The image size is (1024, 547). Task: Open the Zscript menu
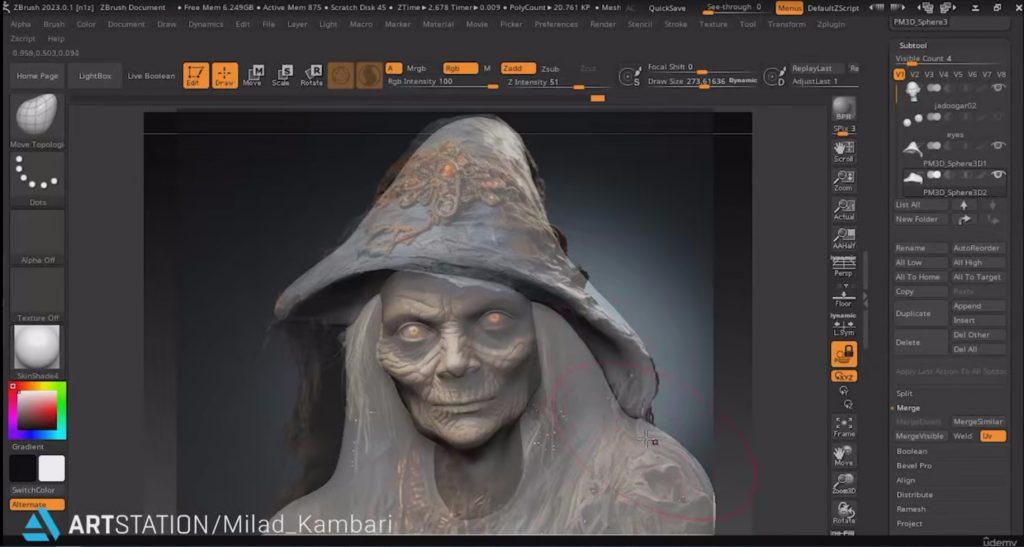pos(22,39)
